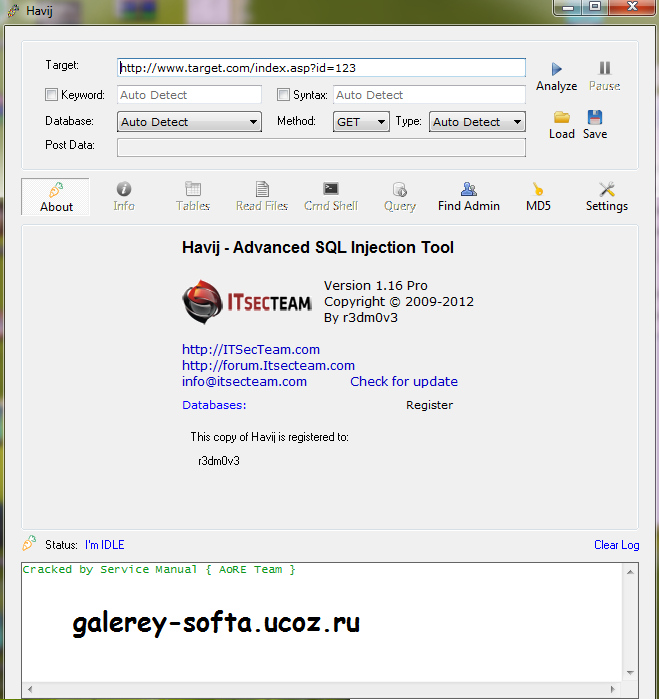
Task: Open the Type Auto Detect dropdown
Action: pyautogui.click(x=477, y=122)
